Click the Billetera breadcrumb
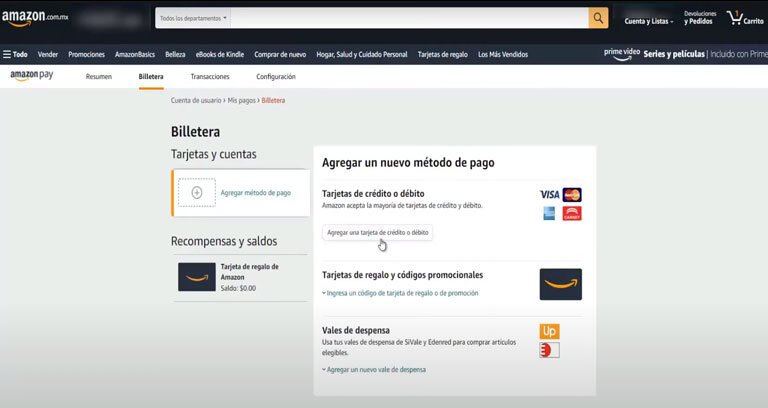This screenshot has width=768, height=408. coord(273,100)
